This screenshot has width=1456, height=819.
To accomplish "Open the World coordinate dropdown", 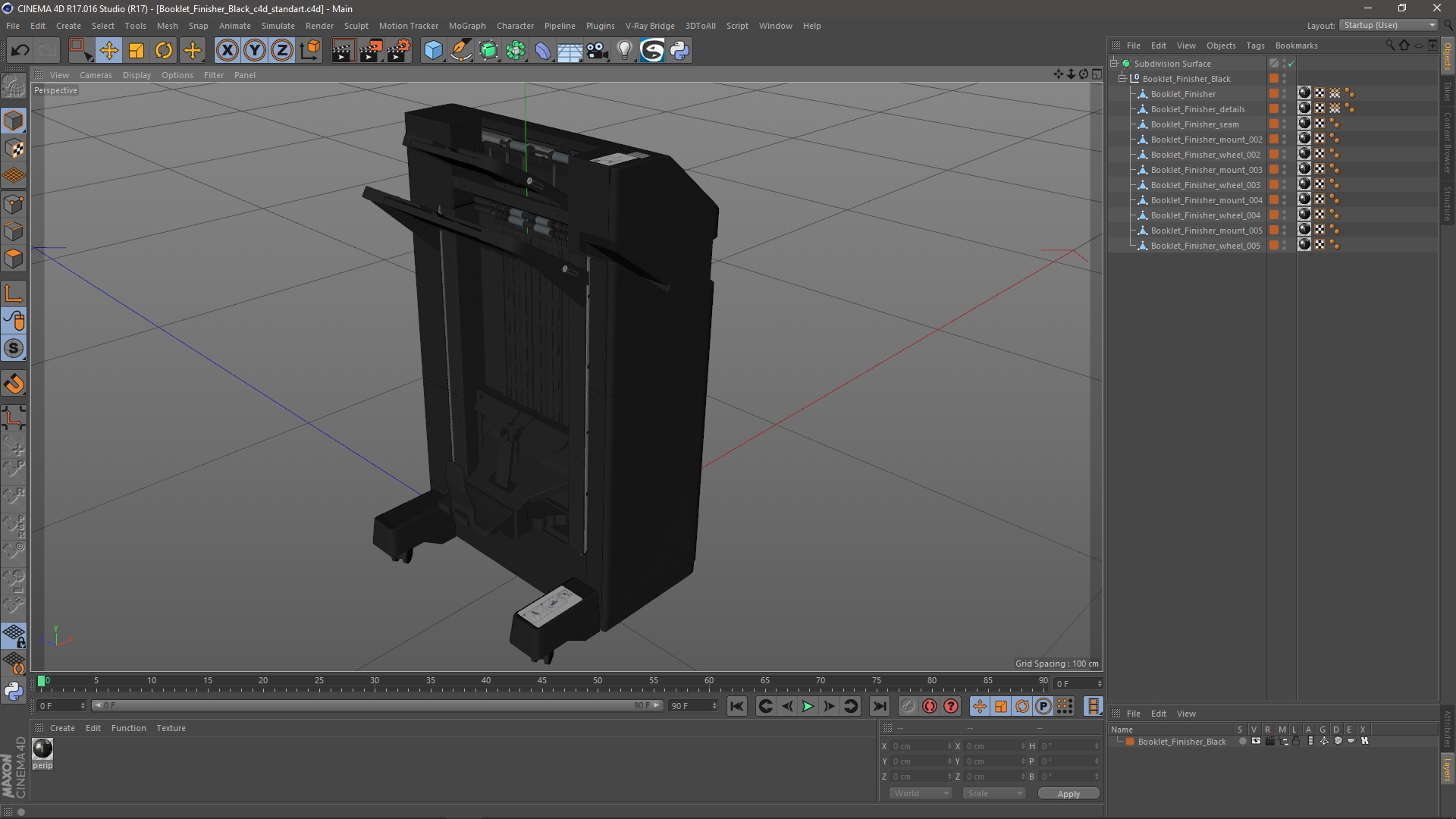I will click(x=921, y=793).
